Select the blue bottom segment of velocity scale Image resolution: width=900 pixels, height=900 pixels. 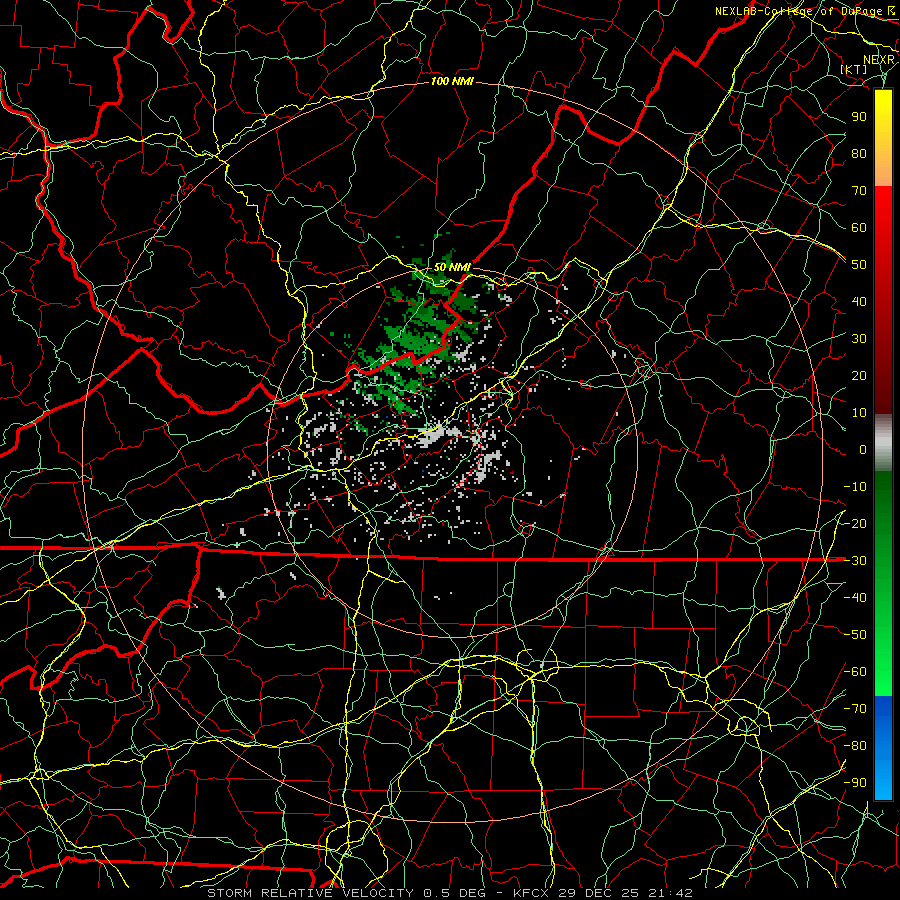click(883, 747)
